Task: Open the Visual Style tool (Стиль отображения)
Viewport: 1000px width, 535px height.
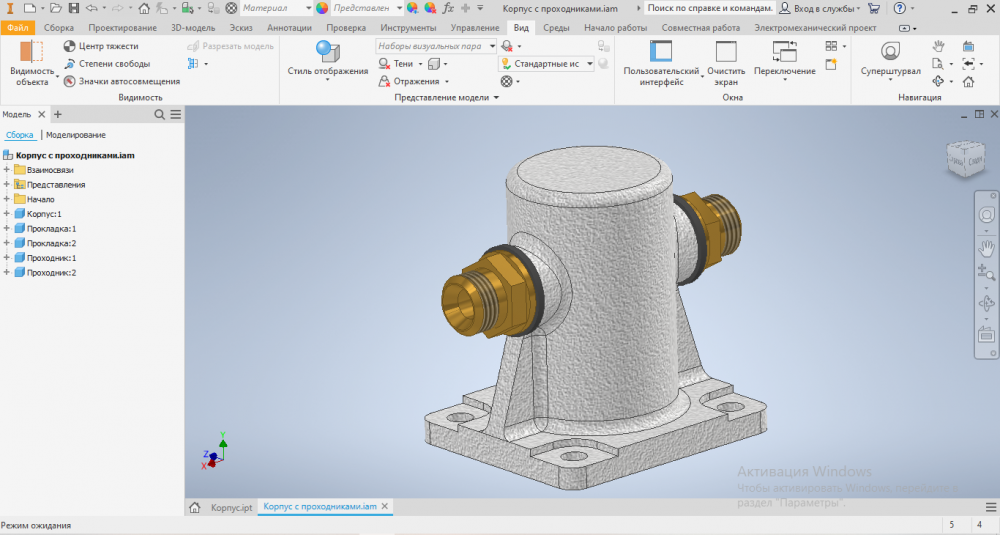Action: (x=328, y=59)
